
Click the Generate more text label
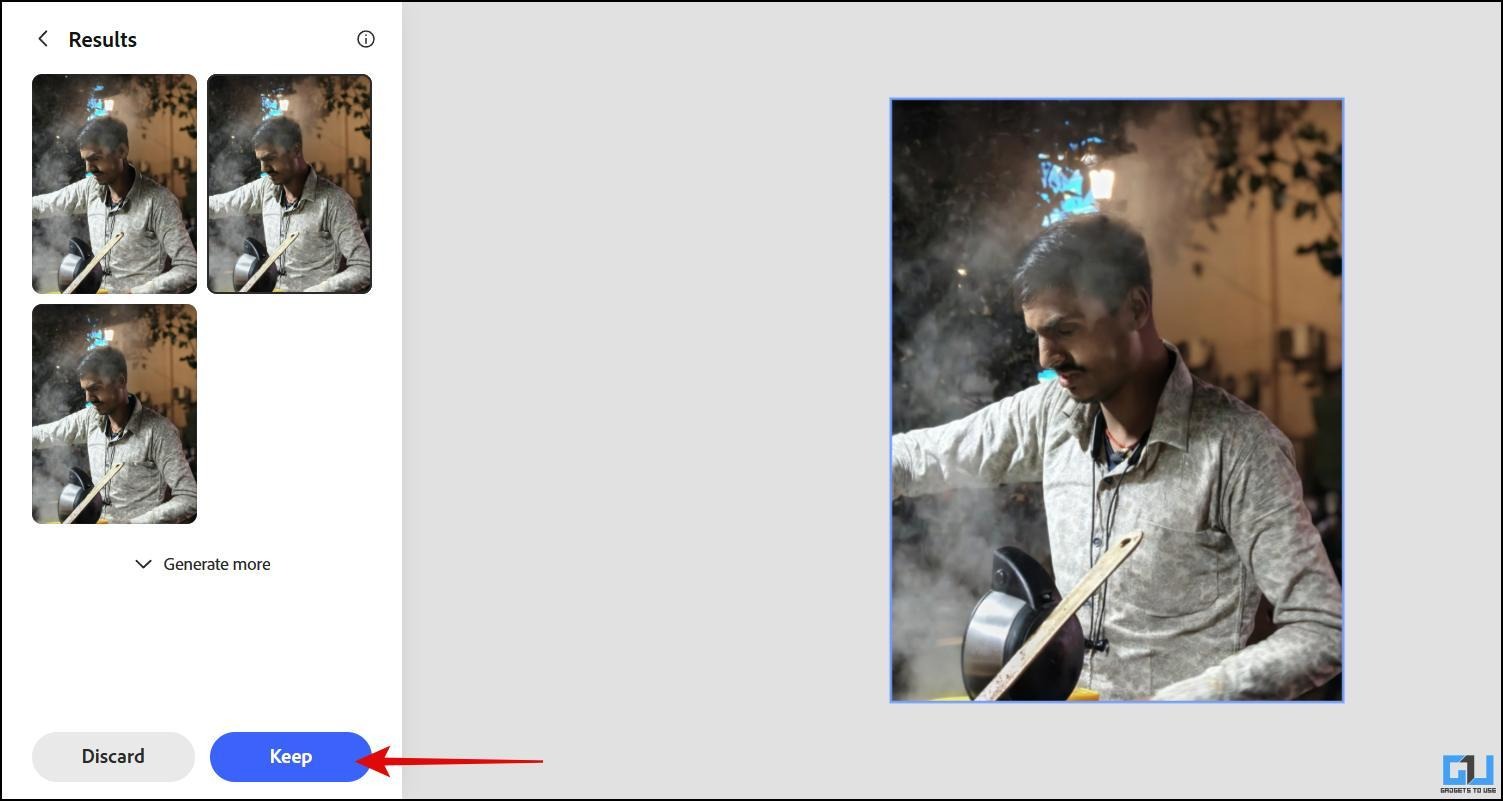pyautogui.click(x=217, y=564)
